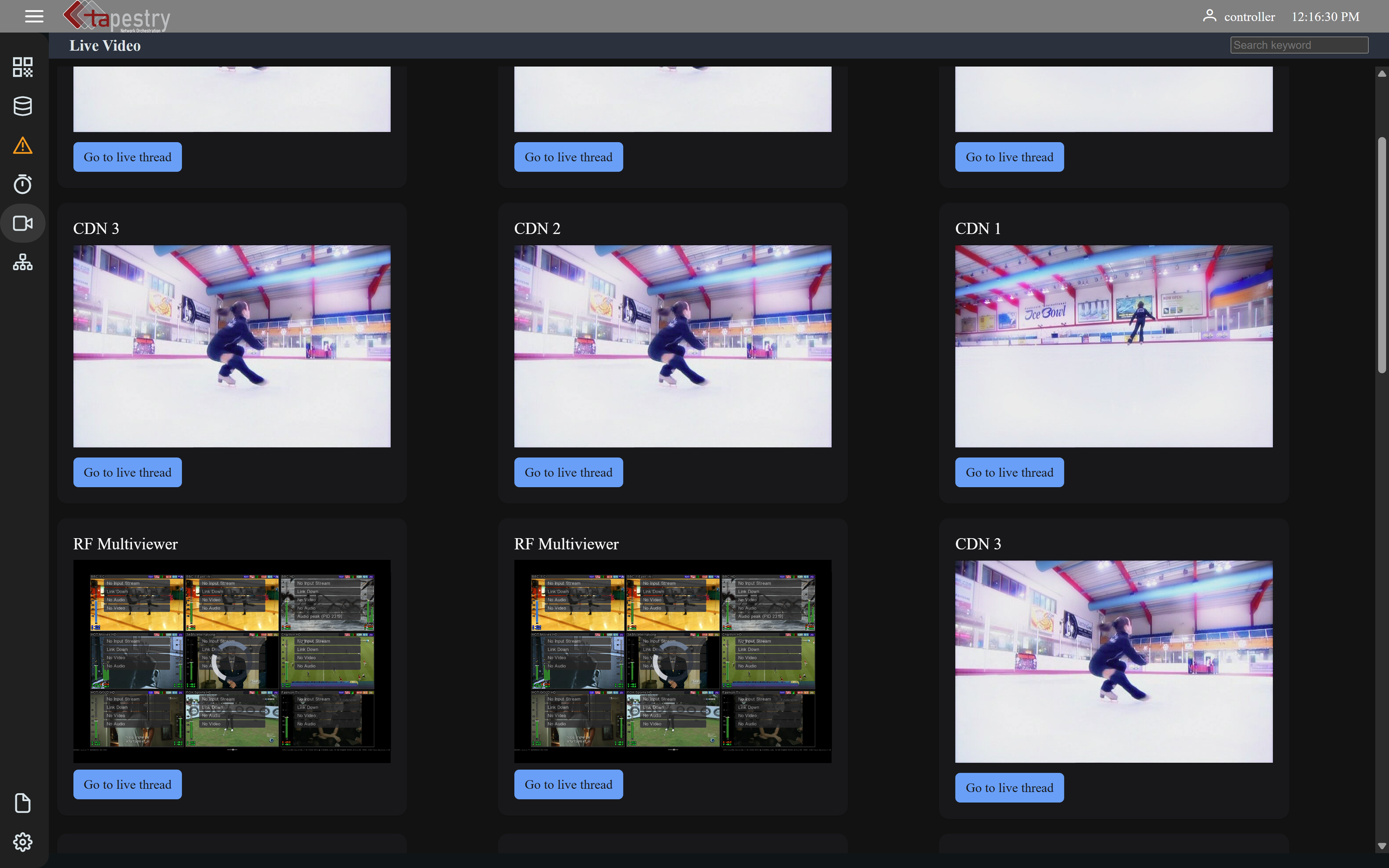This screenshot has height=868, width=1389.
Task: Open the hamburger navigation menu
Action: 34,16
